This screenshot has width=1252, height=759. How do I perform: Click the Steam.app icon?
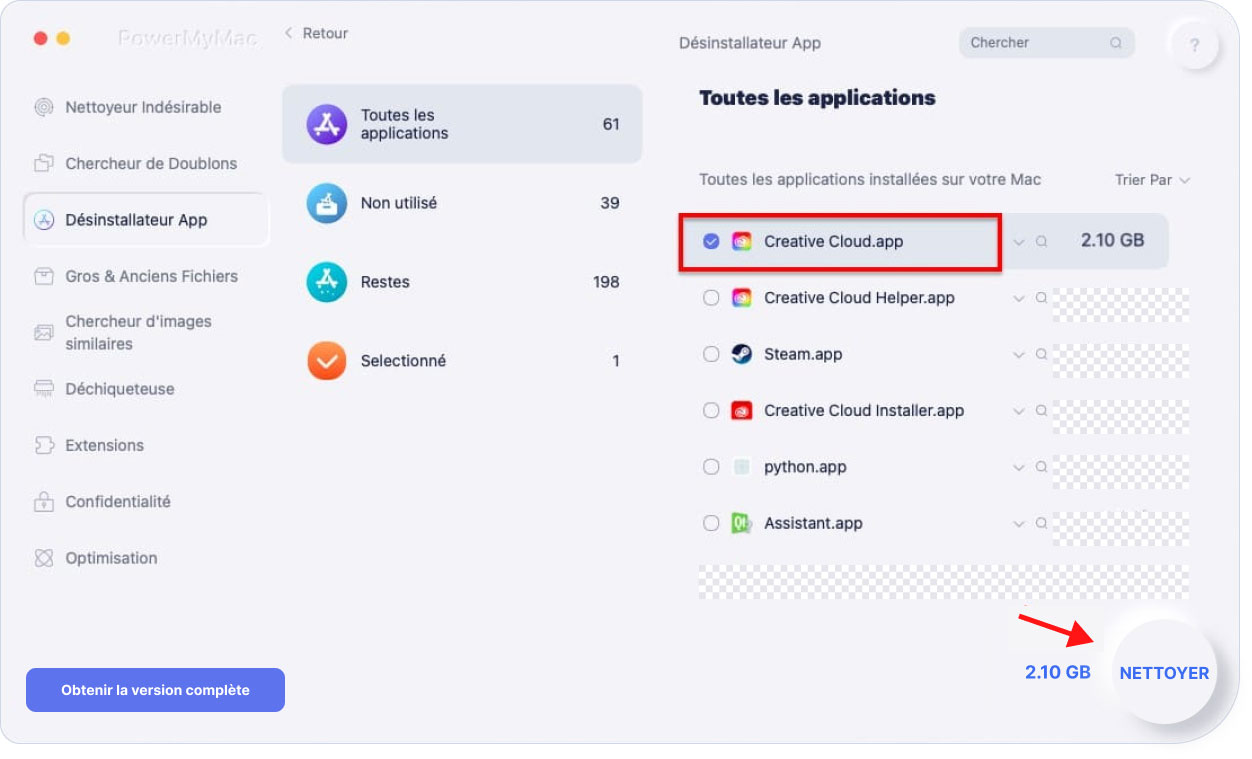pos(741,354)
